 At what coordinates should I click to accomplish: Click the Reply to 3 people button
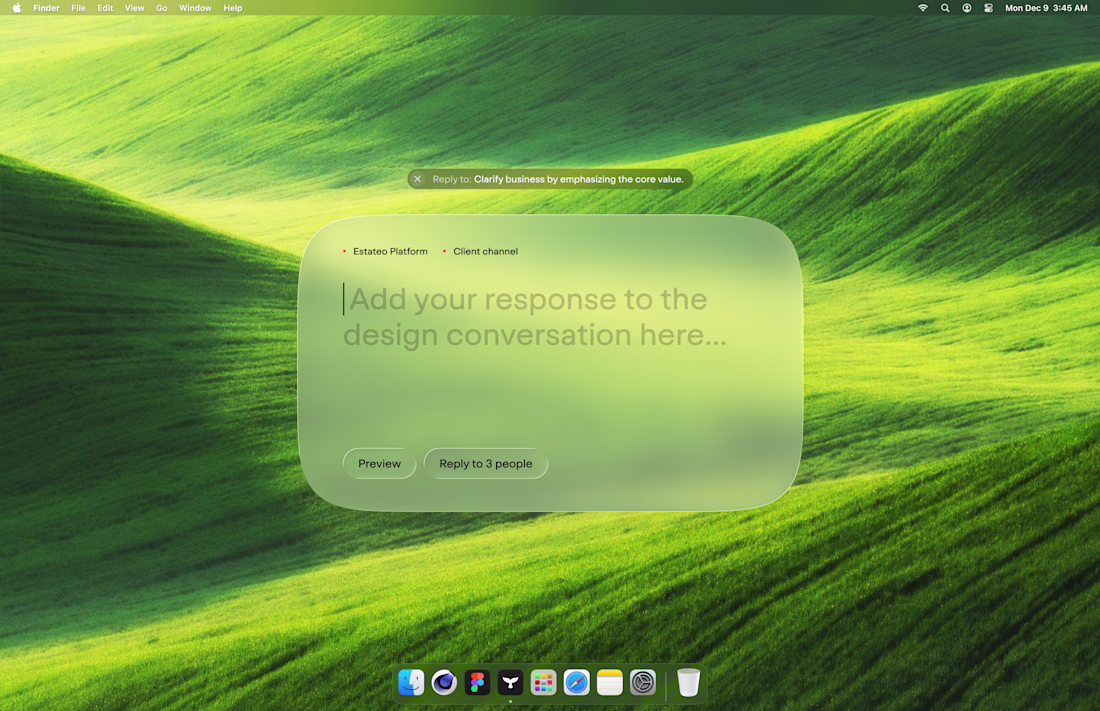(485, 464)
